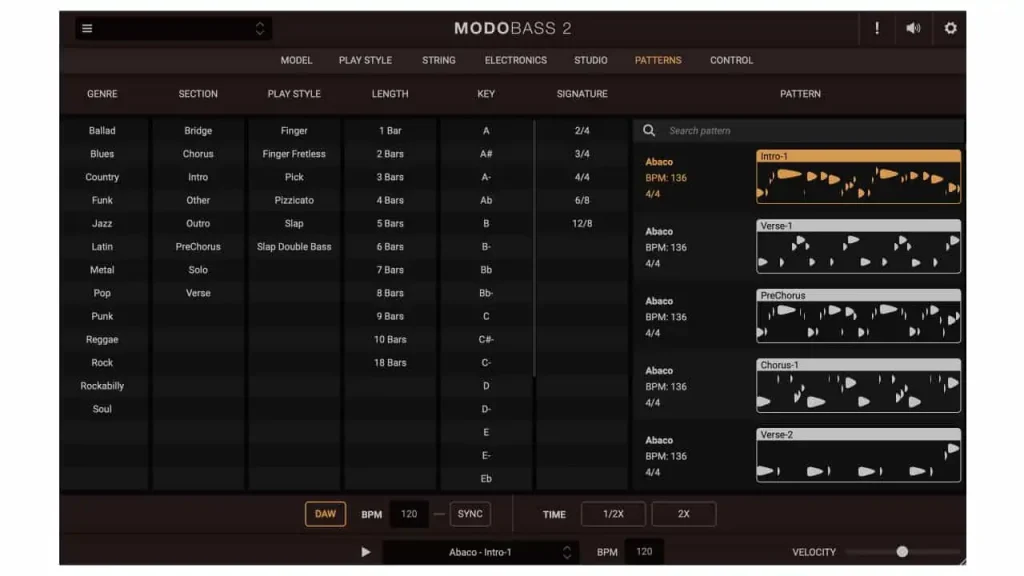Toggle the SYNC button
This screenshot has width=1024, height=576.
coord(470,514)
